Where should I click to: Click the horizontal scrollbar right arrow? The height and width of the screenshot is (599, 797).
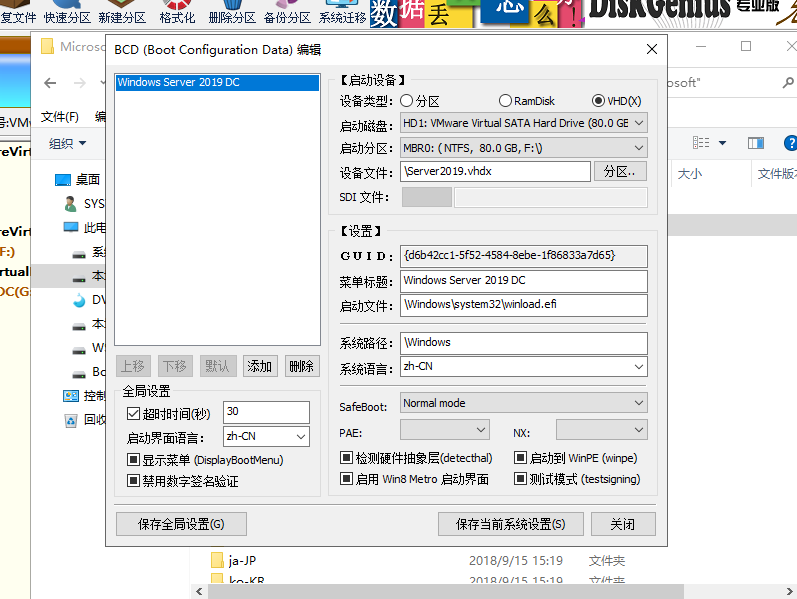pyautogui.click(x=789, y=591)
